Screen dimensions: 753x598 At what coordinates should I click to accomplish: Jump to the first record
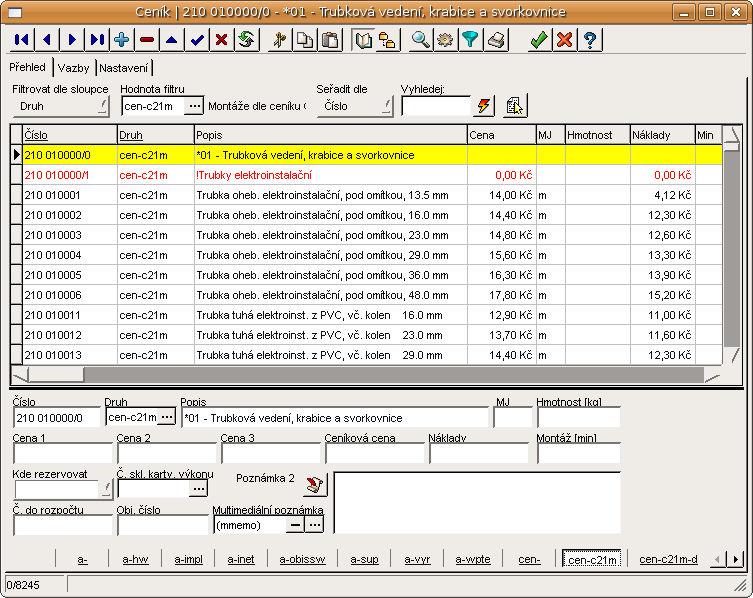click(20, 40)
